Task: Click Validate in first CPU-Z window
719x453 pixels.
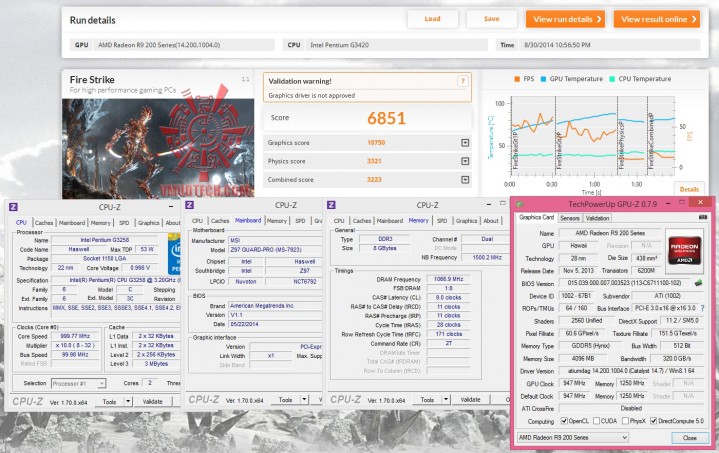Action: click(x=153, y=402)
